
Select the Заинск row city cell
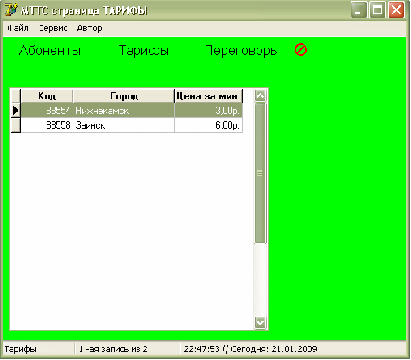(x=124, y=125)
